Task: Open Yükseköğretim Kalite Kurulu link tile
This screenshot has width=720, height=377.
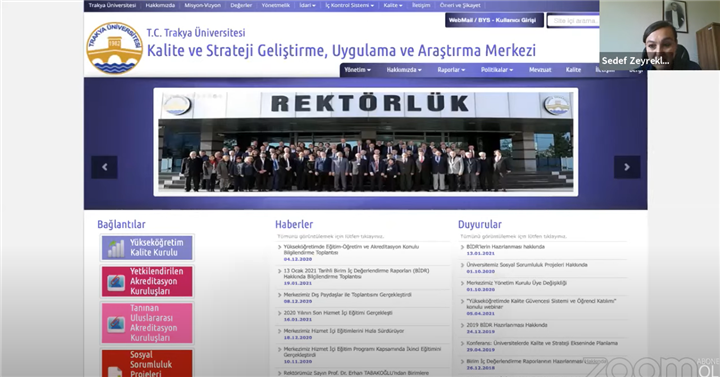Action: [x=147, y=248]
